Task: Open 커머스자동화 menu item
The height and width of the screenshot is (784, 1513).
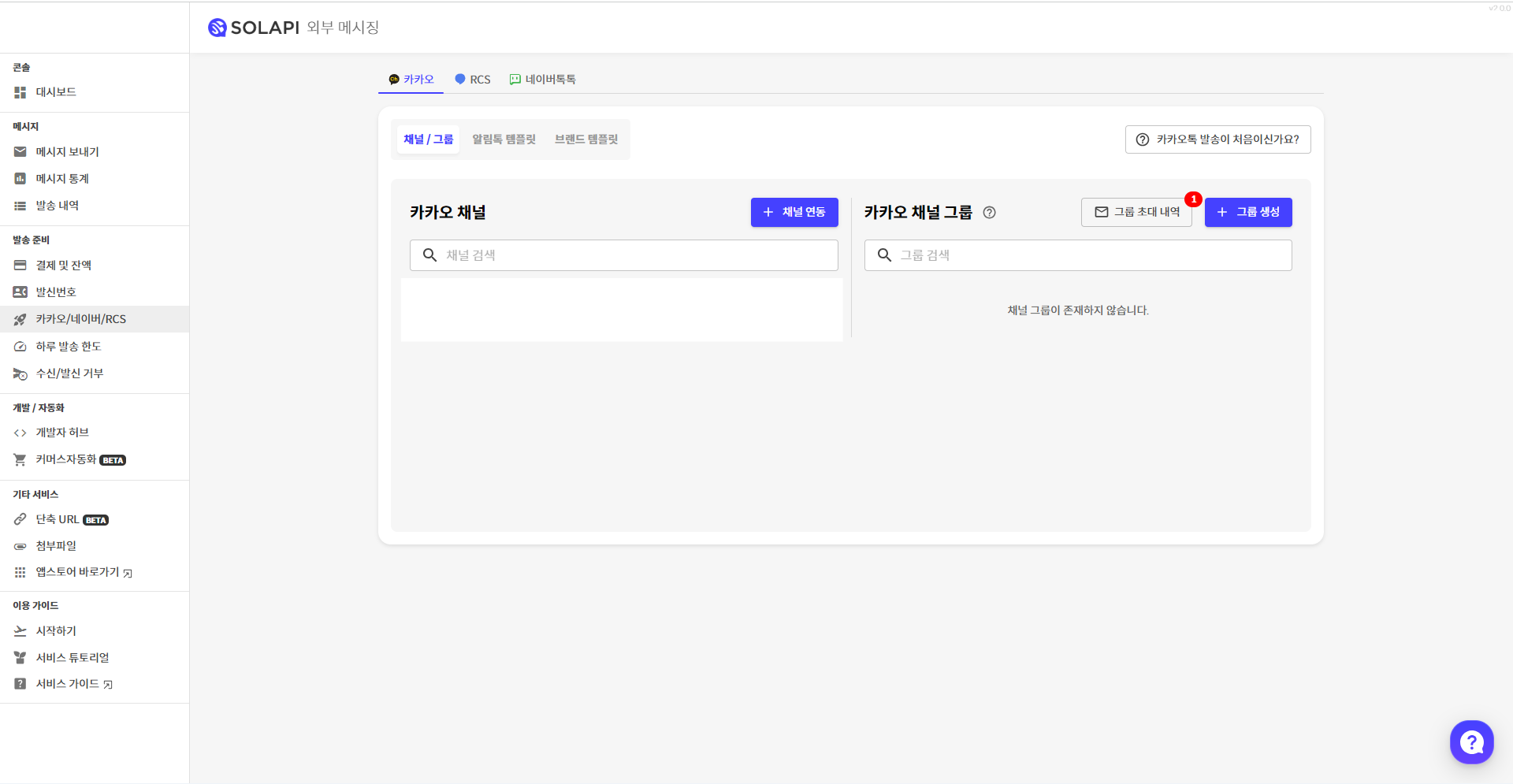Action: coord(95,459)
